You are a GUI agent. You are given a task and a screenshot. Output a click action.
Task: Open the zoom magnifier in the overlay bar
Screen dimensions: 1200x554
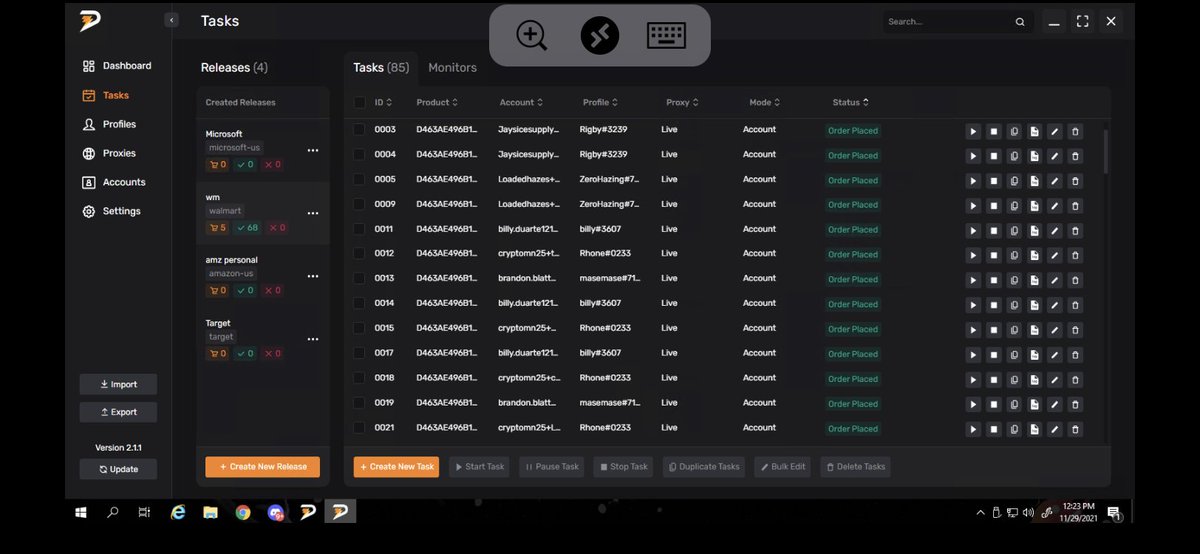[532, 36]
